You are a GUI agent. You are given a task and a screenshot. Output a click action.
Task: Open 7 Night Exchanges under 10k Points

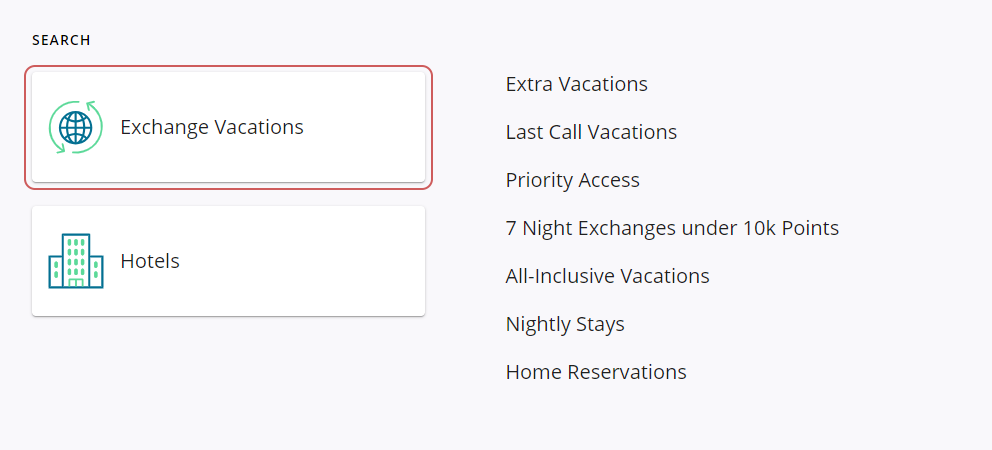672,228
